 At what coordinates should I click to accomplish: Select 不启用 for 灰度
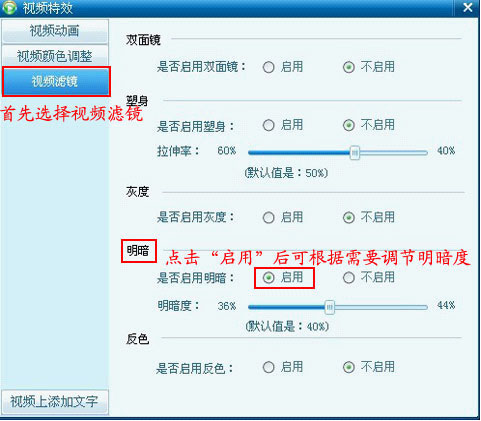click(x=349, y=218)
